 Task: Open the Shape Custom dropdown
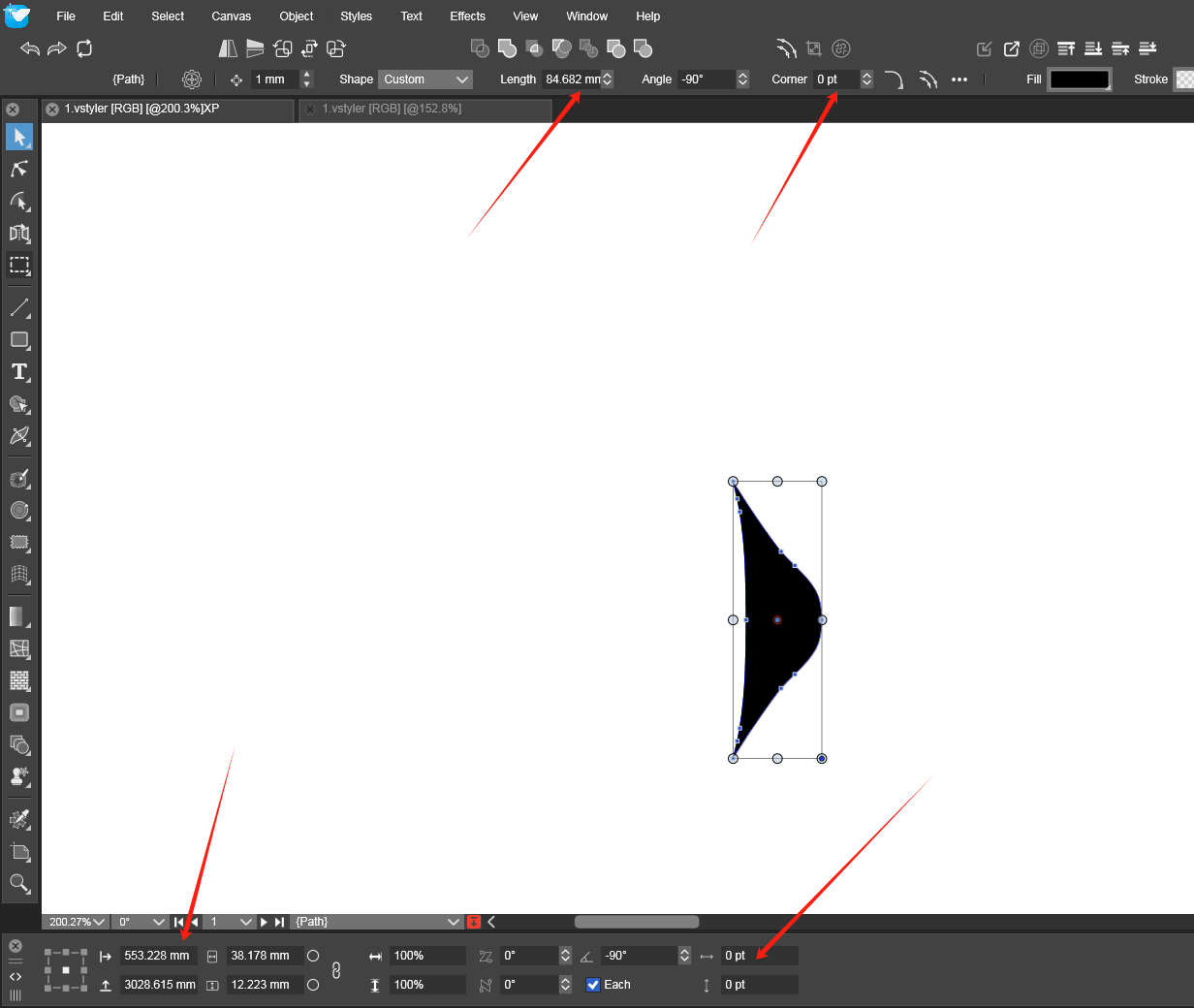[425, 79]
